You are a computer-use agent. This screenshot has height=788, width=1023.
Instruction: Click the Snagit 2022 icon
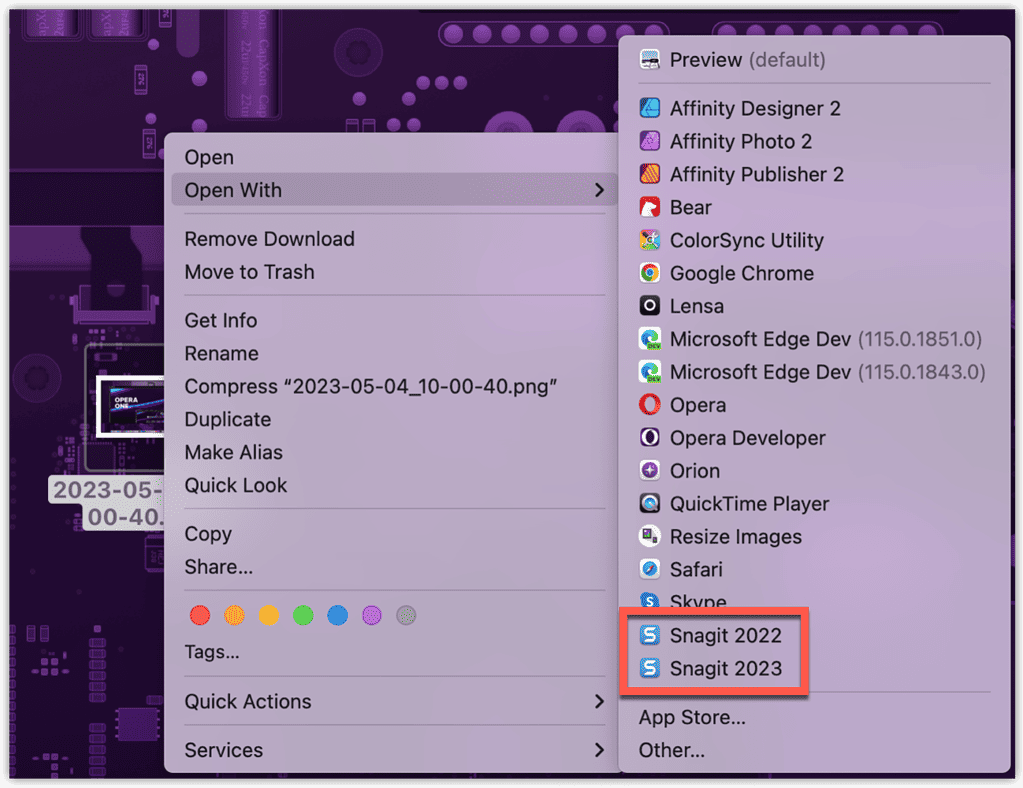tap(650, 635)
